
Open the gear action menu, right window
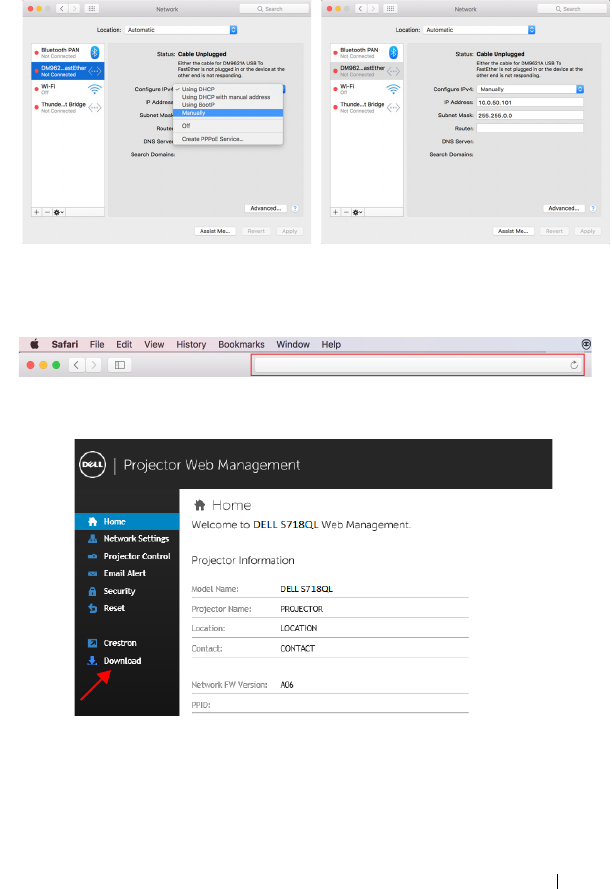357,212
